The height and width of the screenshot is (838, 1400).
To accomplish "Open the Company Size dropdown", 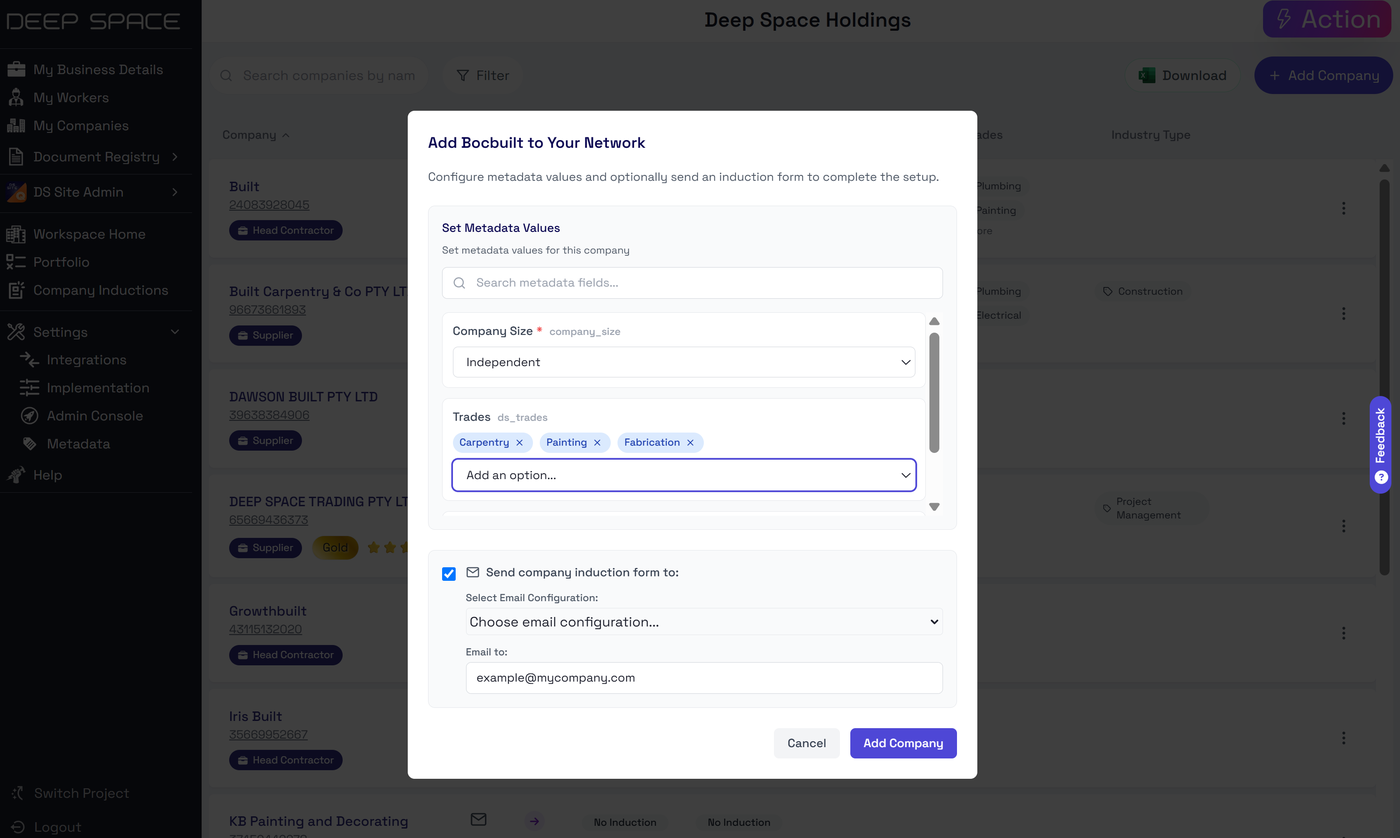I will (x=684, y=362).
